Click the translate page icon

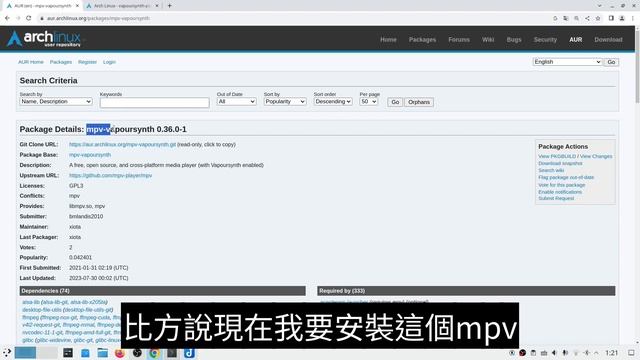click(566, 18)
